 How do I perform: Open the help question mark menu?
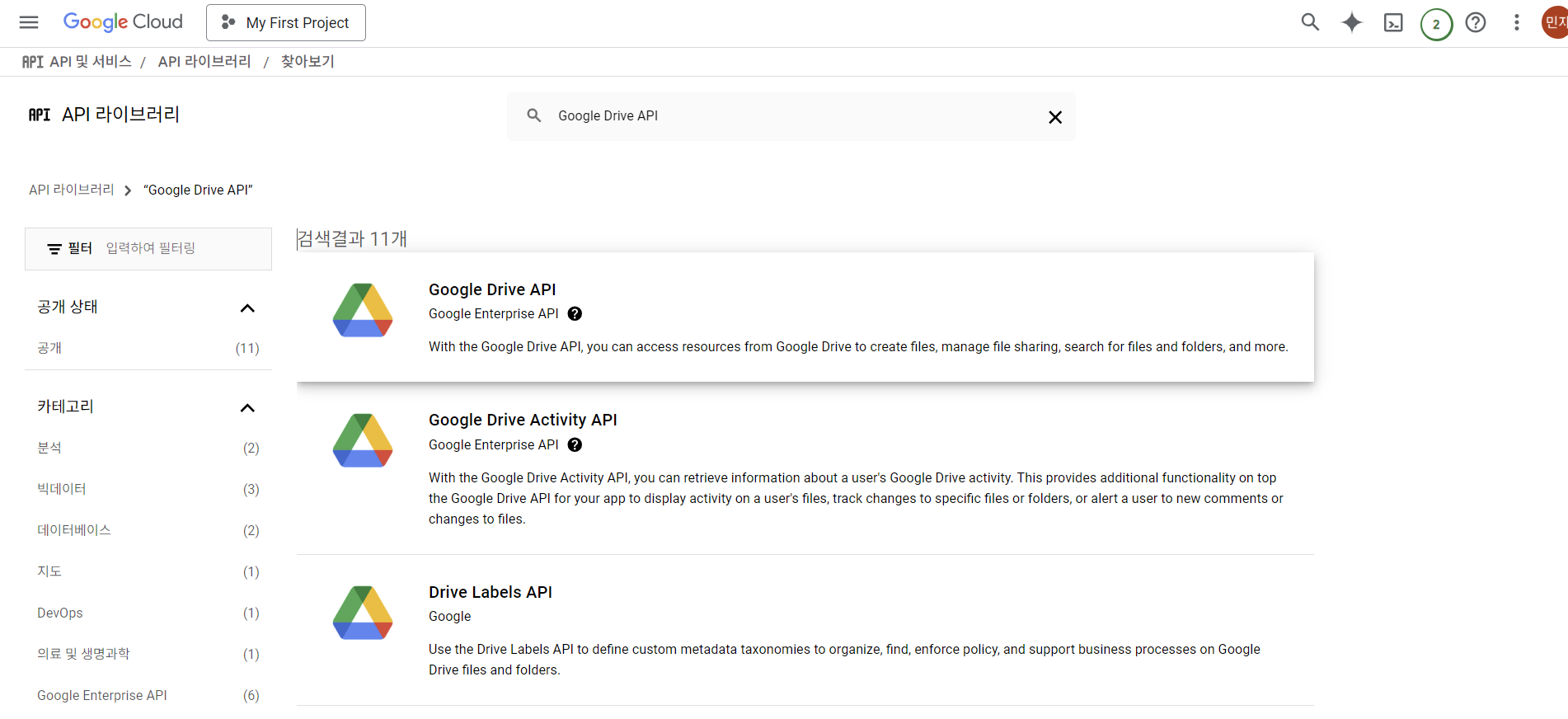point(1476,22)
